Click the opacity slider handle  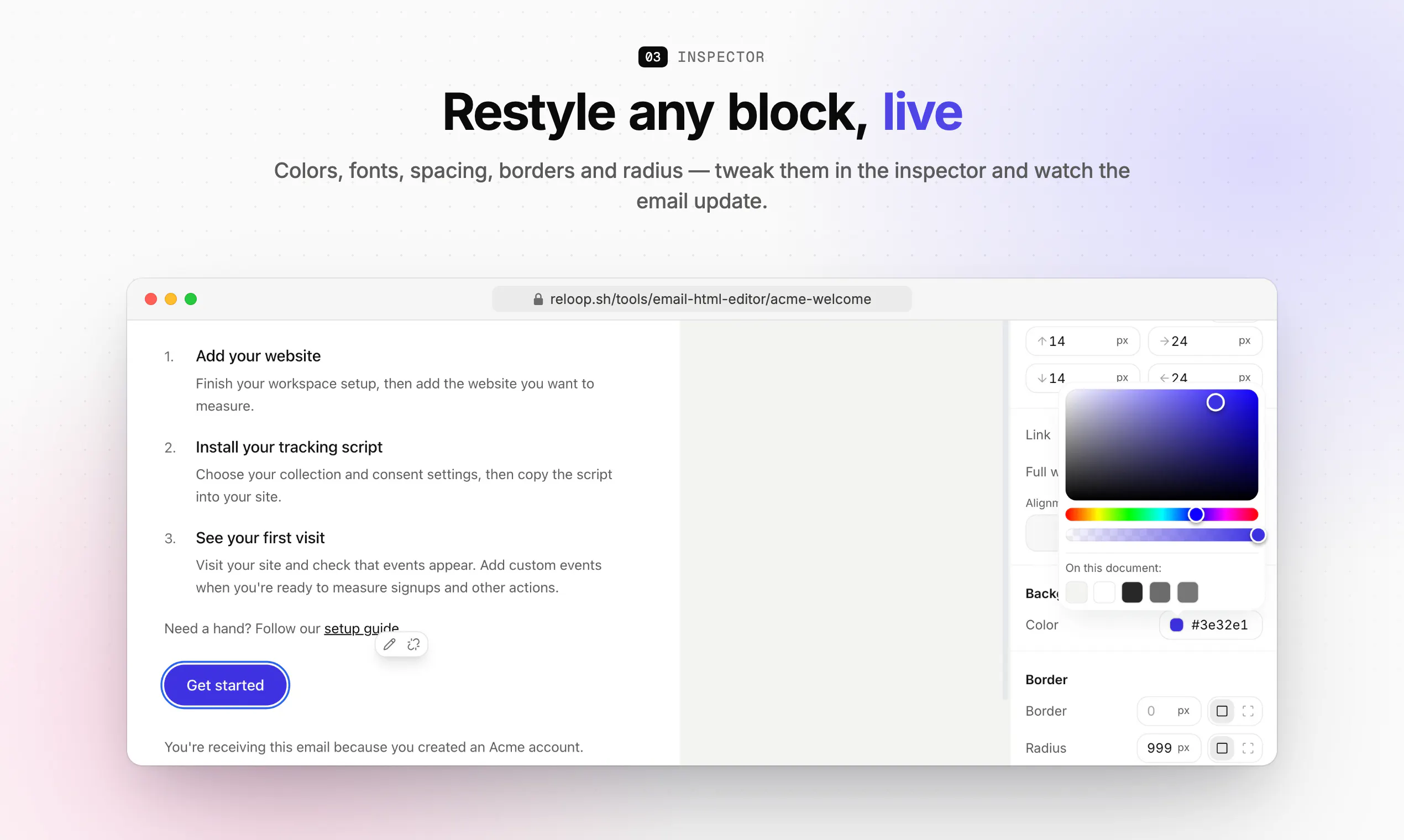coord(1258,535)
